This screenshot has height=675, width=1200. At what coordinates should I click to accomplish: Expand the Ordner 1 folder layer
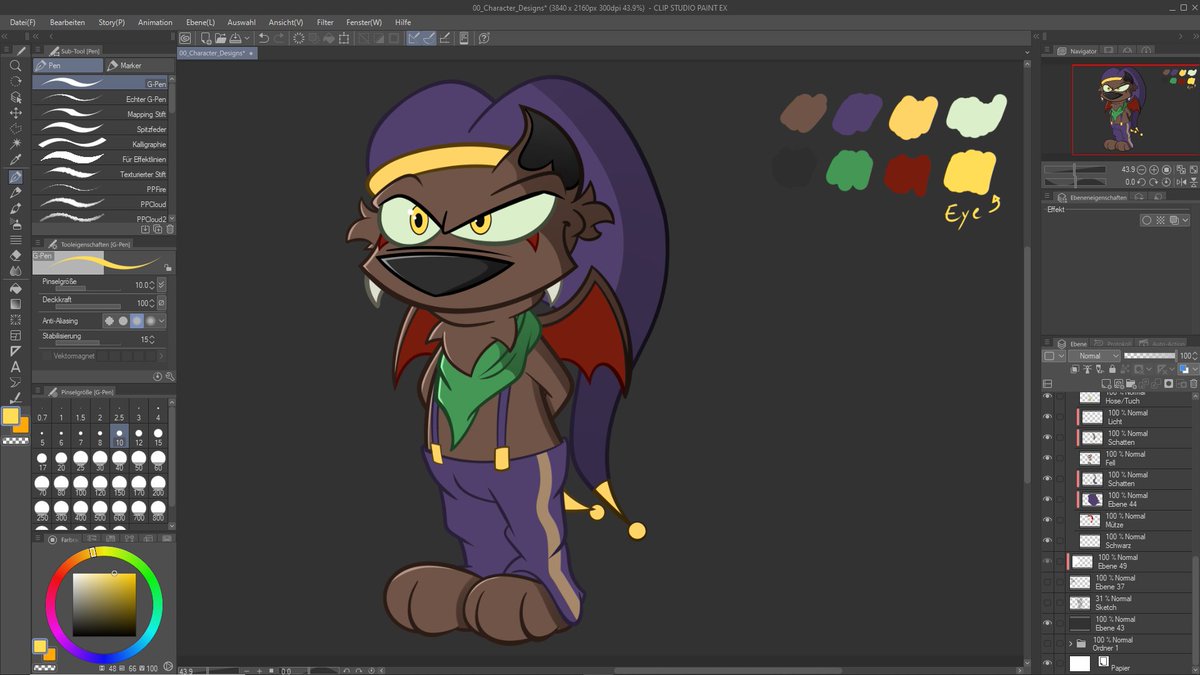[1070, 643]
